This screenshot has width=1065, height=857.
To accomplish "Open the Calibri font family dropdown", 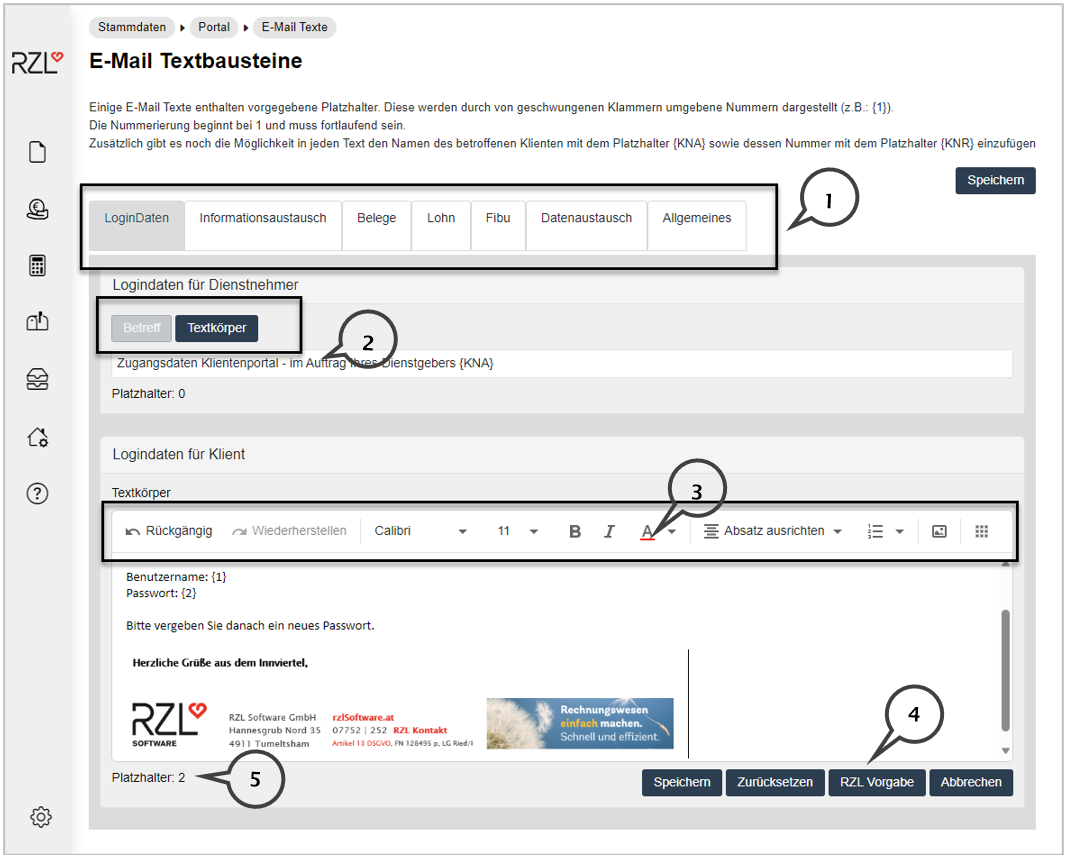I will click(x=420, y=531).
